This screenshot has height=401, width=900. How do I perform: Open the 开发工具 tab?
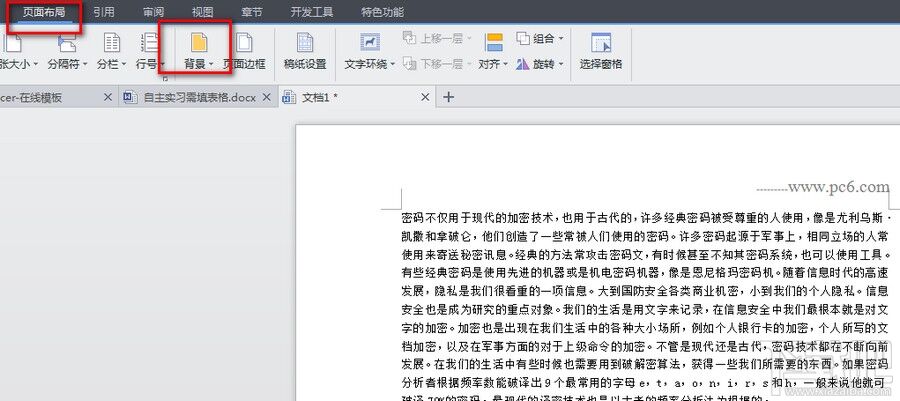pos(312,12)
